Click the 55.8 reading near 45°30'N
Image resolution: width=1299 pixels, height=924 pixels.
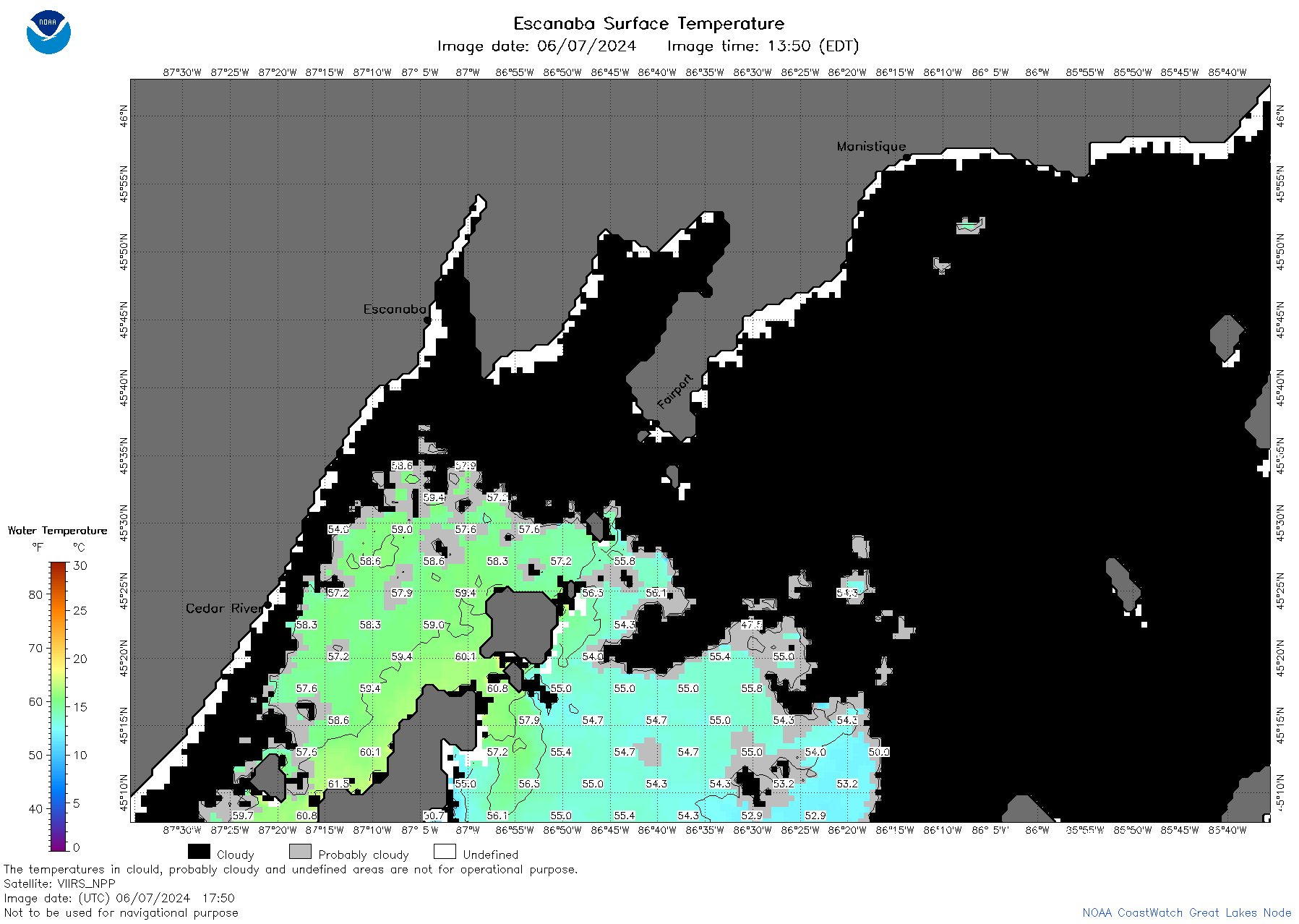625,561
